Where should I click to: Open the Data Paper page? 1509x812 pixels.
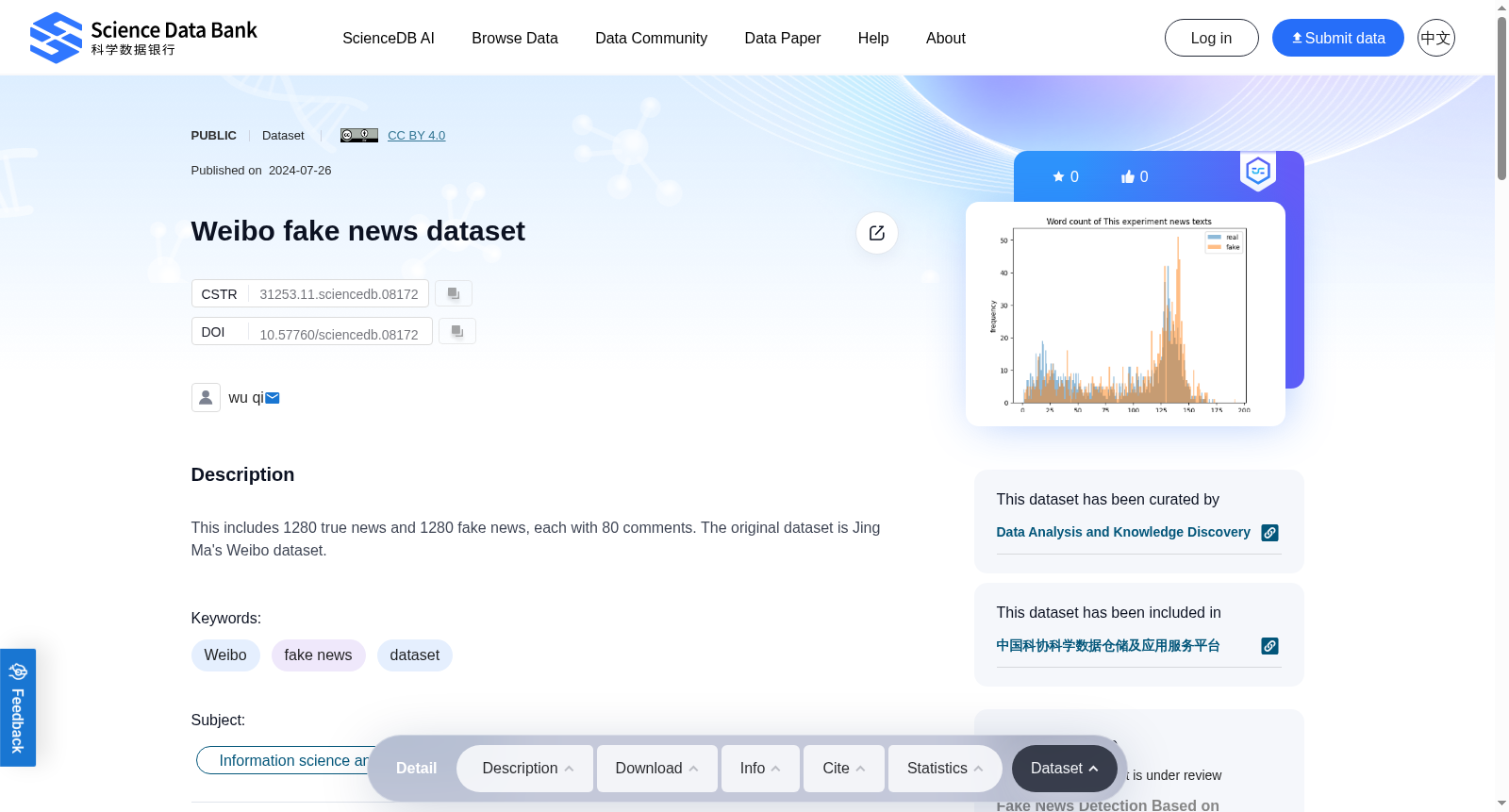(783, 38)
